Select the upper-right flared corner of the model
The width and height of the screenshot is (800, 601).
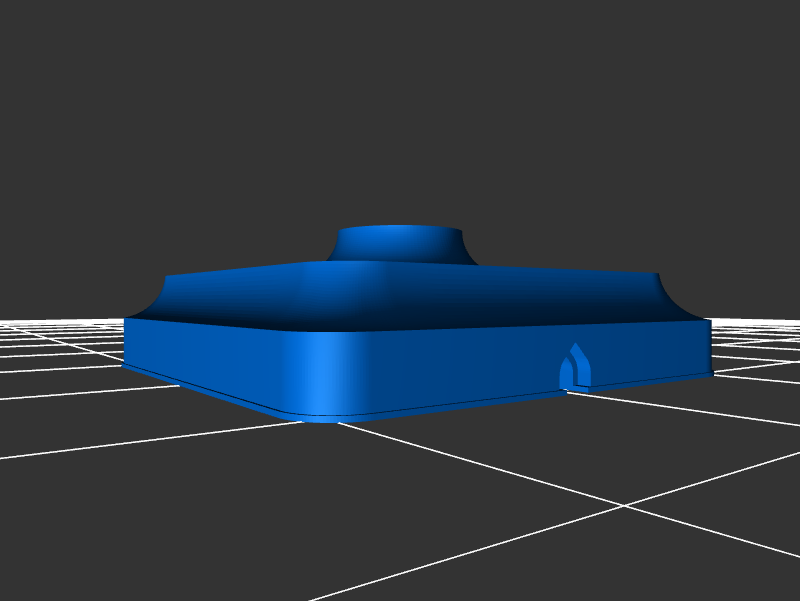click(672, 296)
